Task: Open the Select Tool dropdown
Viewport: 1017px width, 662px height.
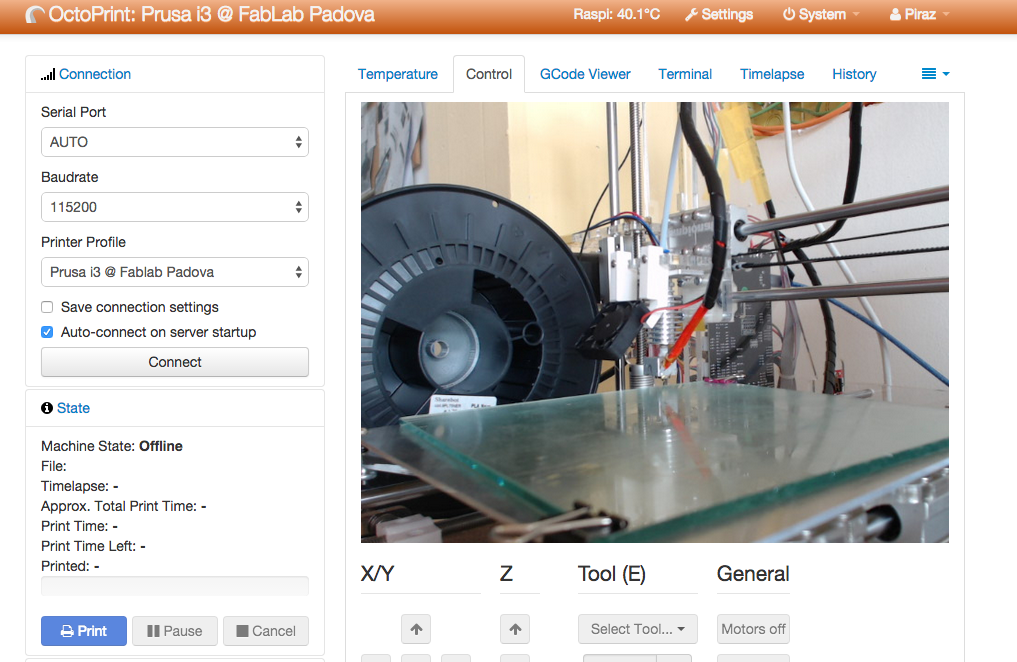Action: (x=638, y=629)
